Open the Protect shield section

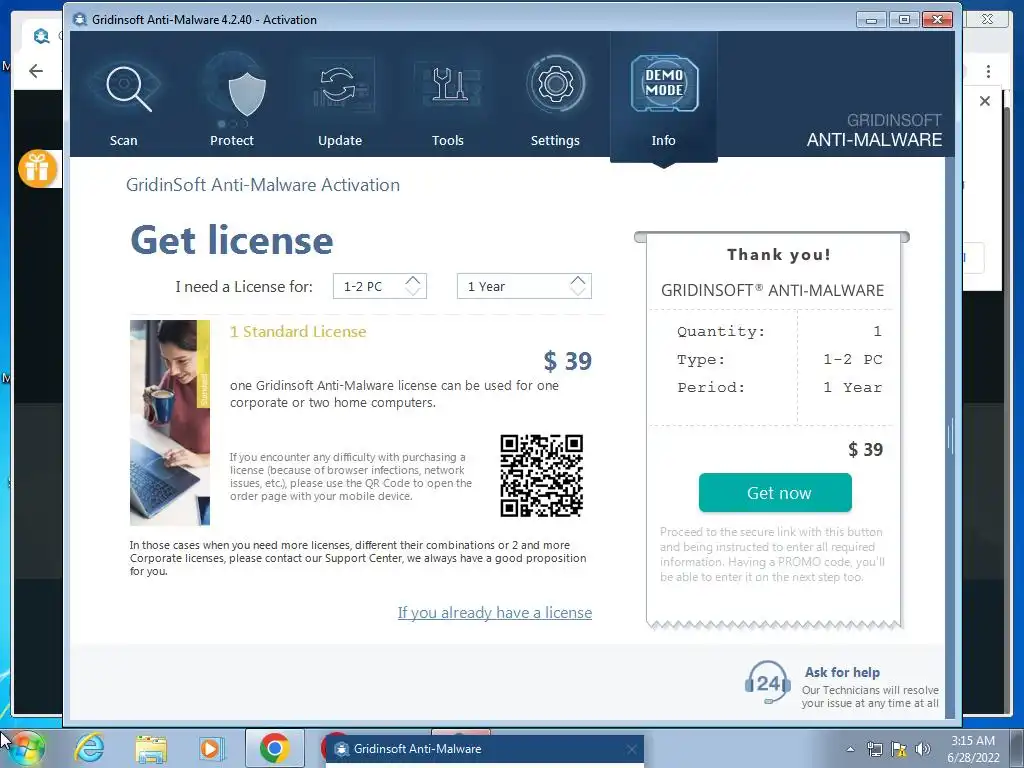click(247, 93)
